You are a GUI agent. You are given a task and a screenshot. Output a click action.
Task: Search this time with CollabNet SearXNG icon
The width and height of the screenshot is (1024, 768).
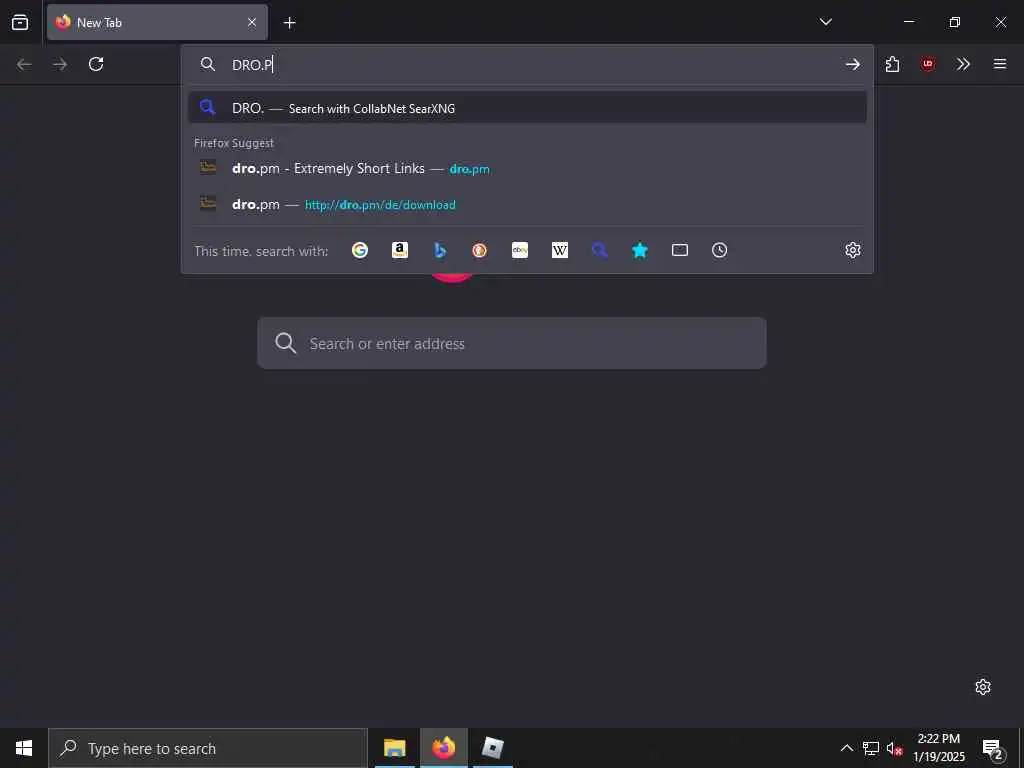click(600, 250)
